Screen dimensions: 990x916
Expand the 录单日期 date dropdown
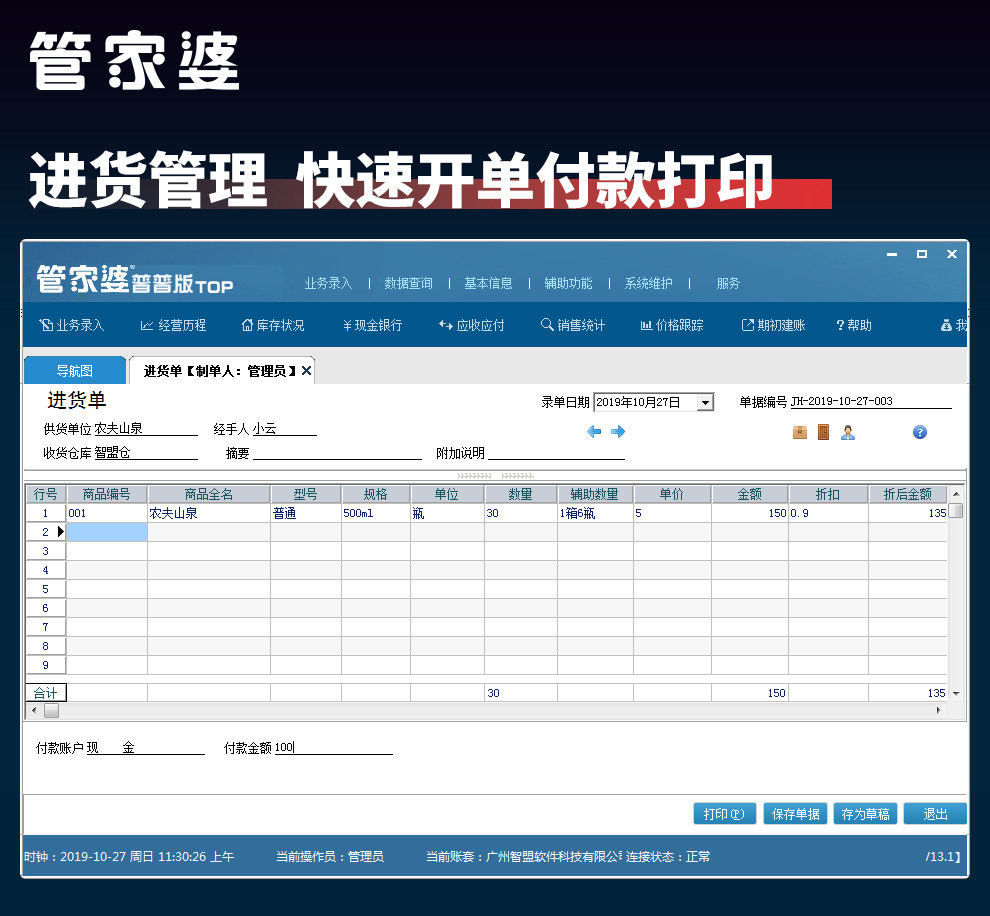tap(705, 402)
